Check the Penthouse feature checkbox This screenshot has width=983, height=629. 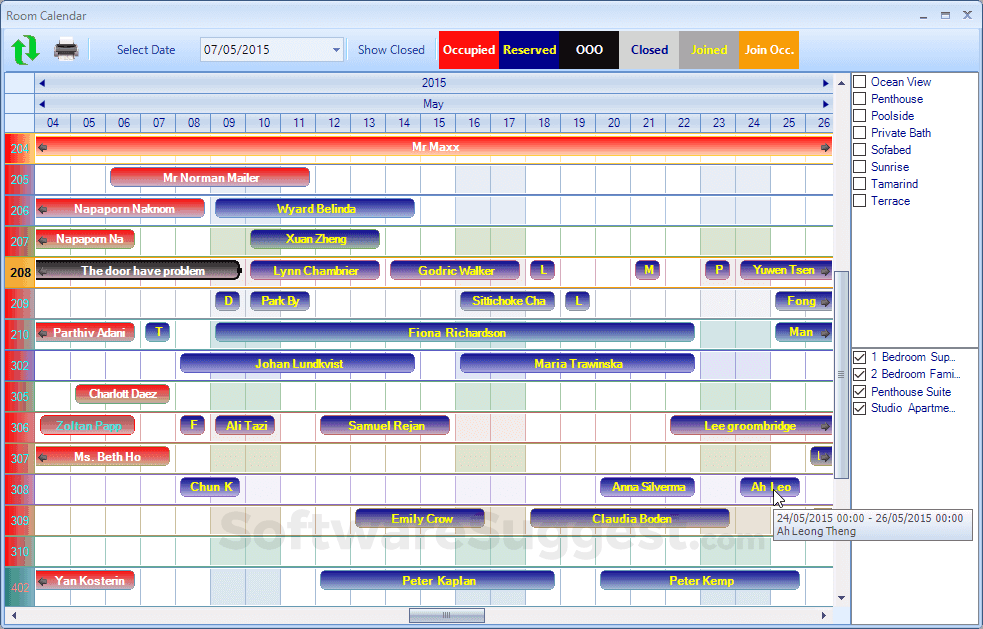860,98
